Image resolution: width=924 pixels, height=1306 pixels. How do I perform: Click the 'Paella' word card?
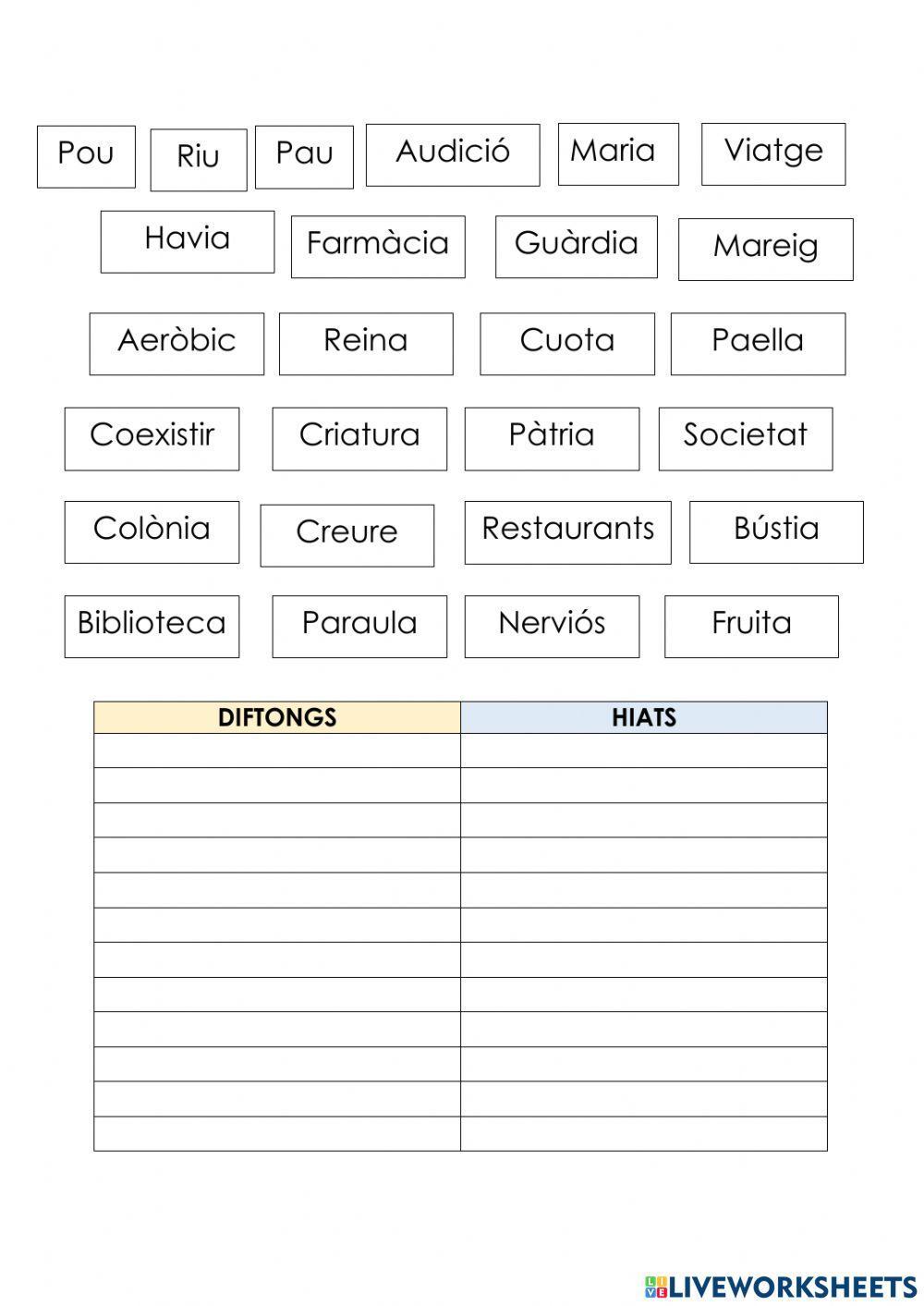point(757,343)
